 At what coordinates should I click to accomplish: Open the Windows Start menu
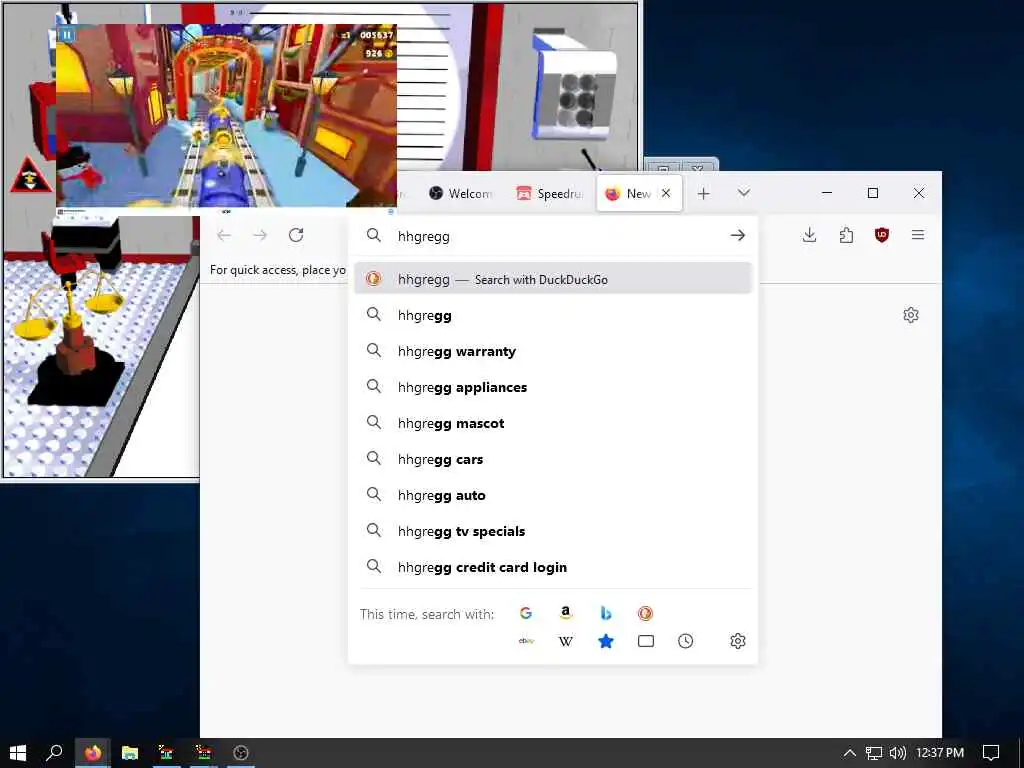point(18,753)
